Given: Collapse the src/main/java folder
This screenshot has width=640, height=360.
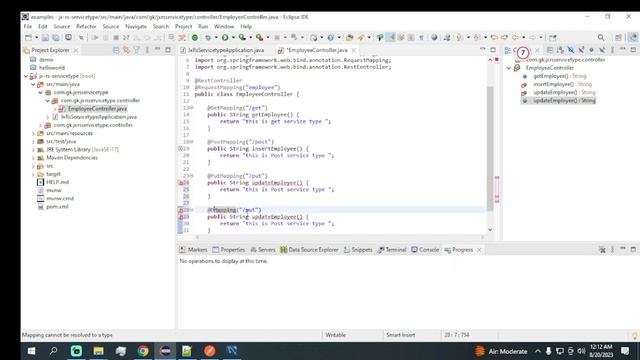Looking at the screenshot, I should pos(33,84).
